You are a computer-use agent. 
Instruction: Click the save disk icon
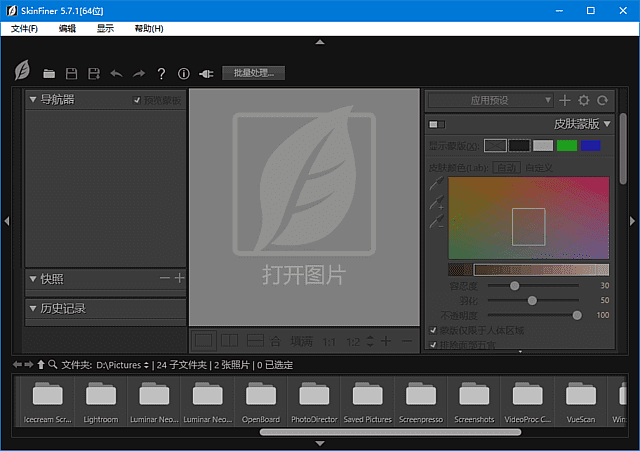71,74
